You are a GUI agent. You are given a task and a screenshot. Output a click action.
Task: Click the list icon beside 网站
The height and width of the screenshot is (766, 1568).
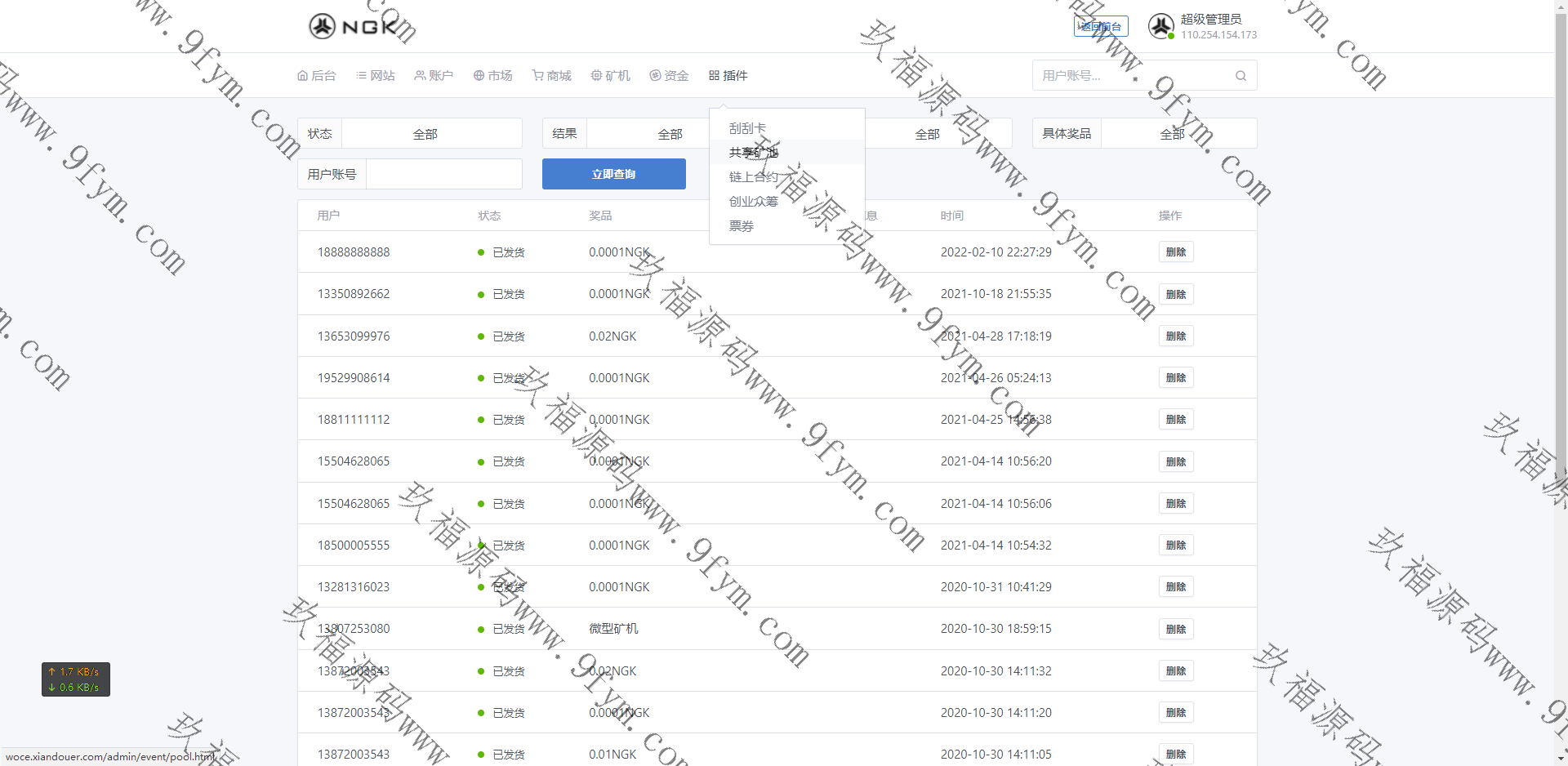361,76
